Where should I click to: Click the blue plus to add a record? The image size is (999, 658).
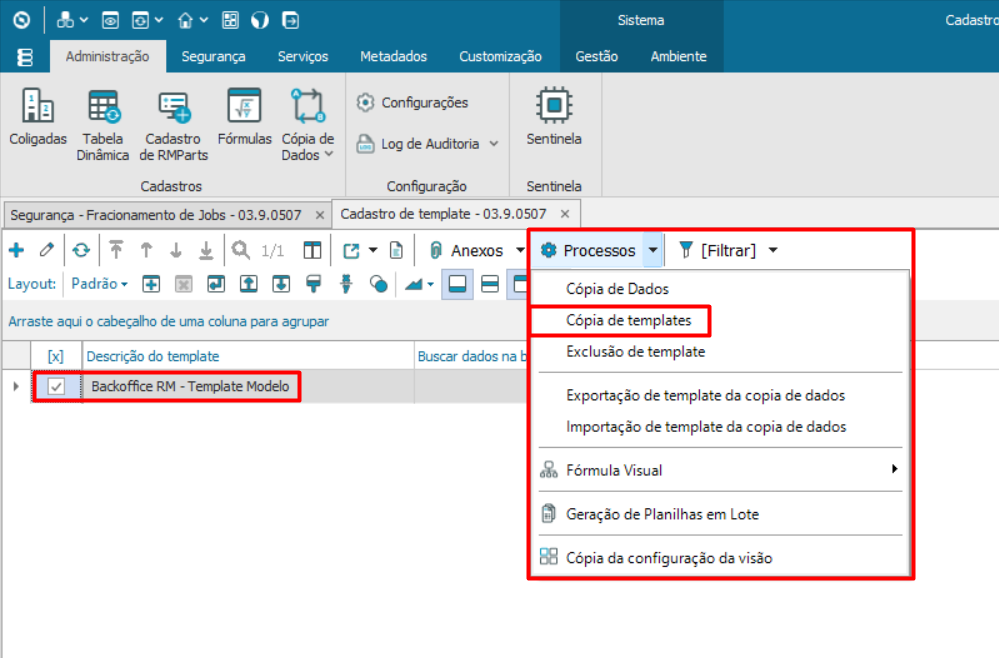tap(17, 250)
